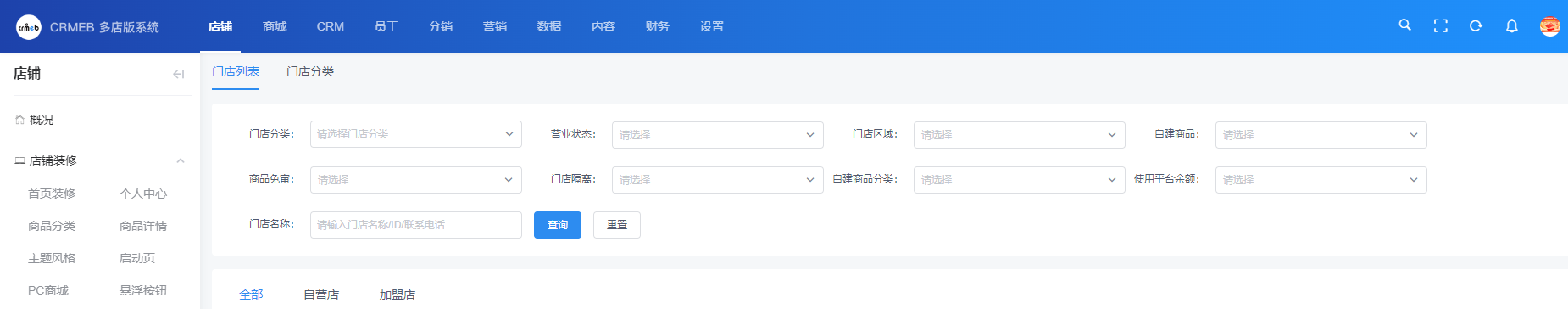Collapse the 店铺装修 section

point(180,160)
